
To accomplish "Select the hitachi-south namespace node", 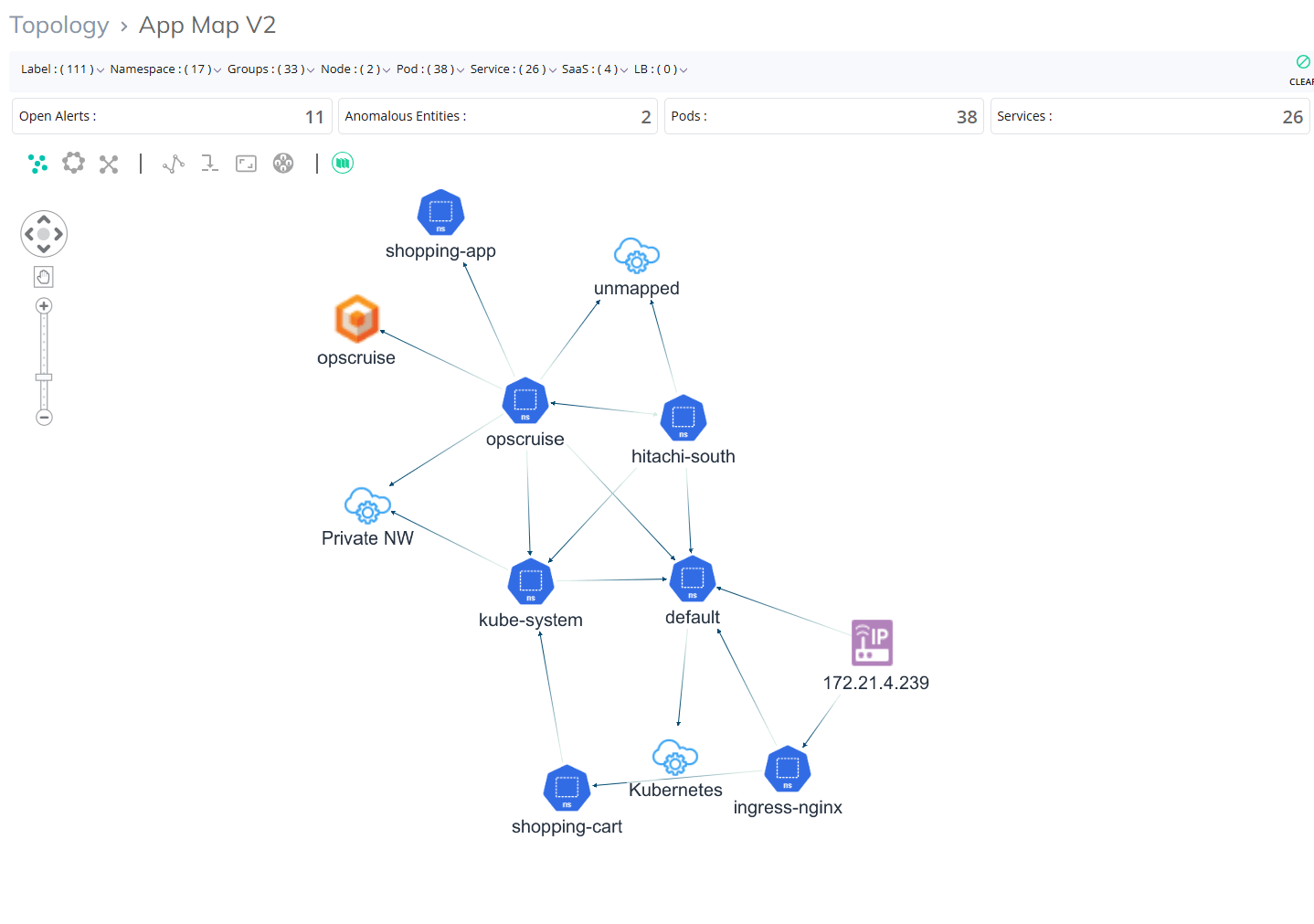I will tap(683, 419).
